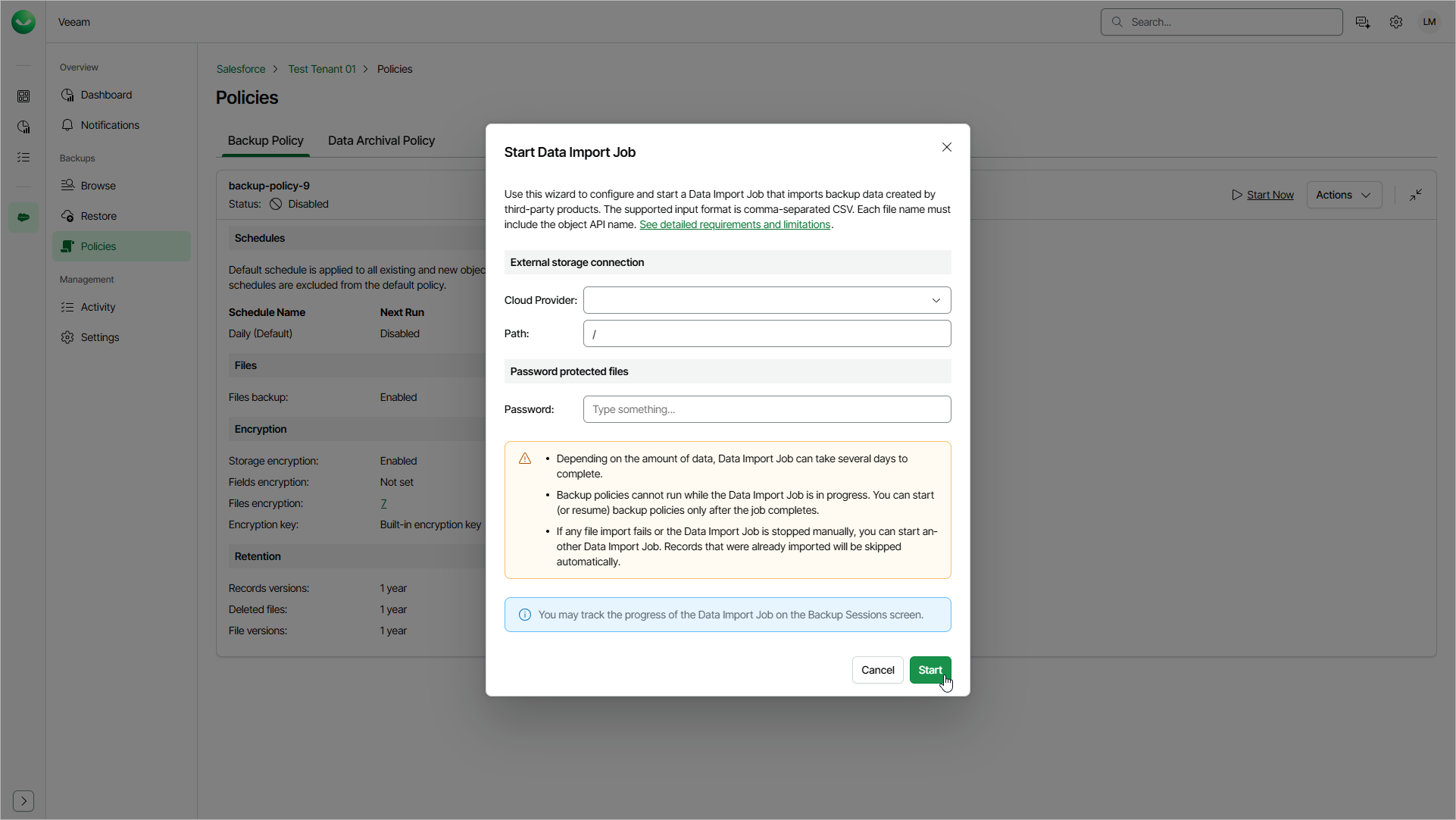Open the LM user avatar menu
1456x820 pixels.
1429,22
